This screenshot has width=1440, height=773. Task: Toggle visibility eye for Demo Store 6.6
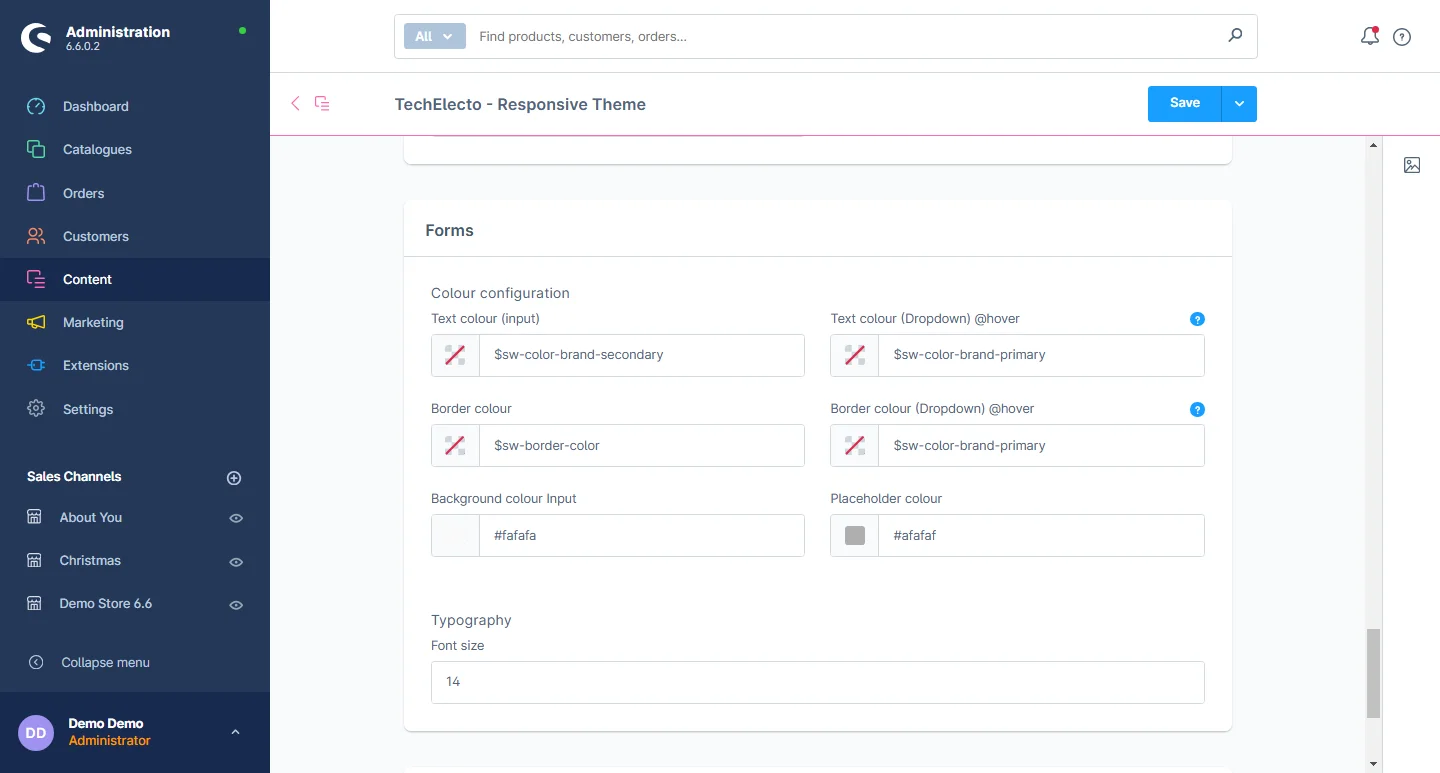(x=236, y=605)
